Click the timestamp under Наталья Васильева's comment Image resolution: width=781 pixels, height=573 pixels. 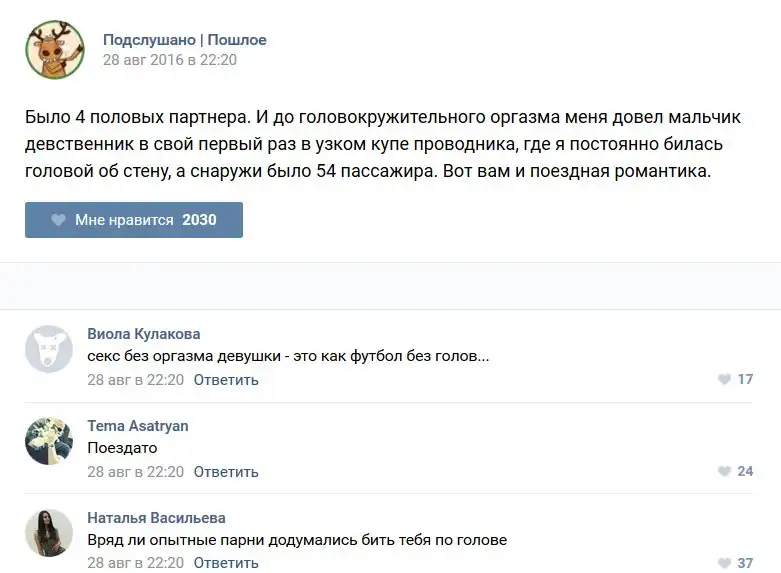tap(135, 563)
